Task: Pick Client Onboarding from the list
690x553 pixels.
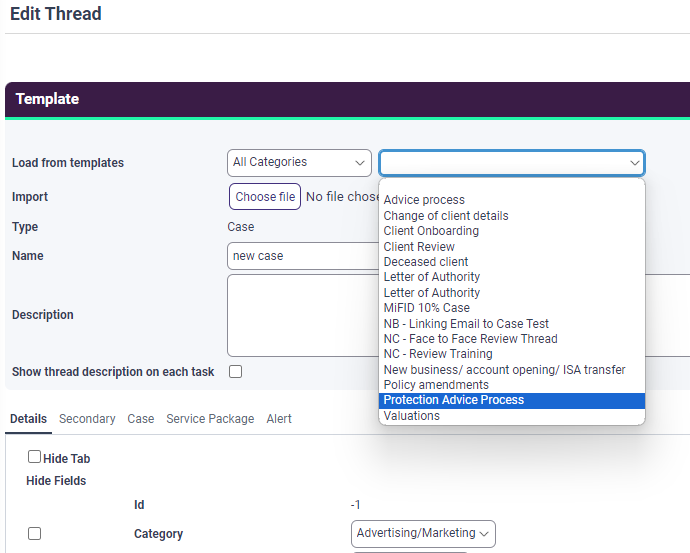Action: pyautogui.click(x=431, y=231)
